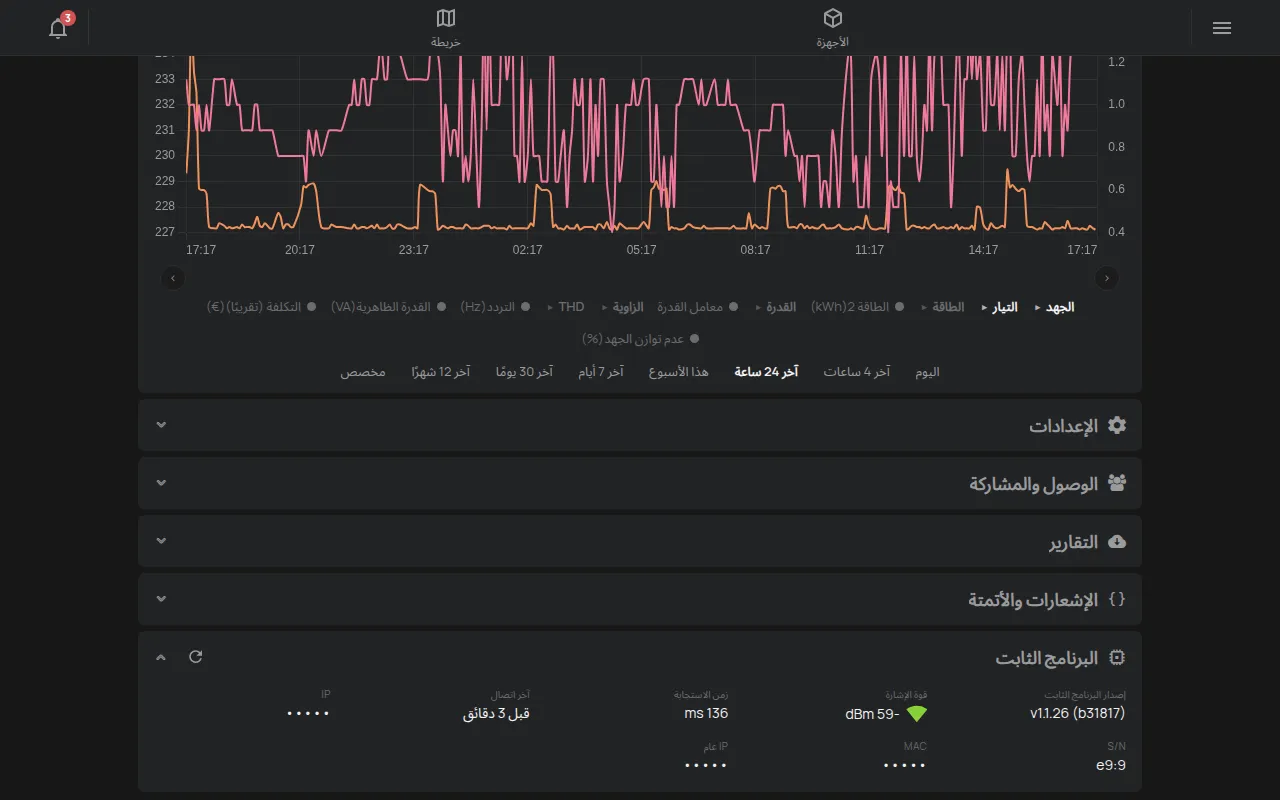
Task: Click the 136 ms response time value
Action: tap(706, 714)
